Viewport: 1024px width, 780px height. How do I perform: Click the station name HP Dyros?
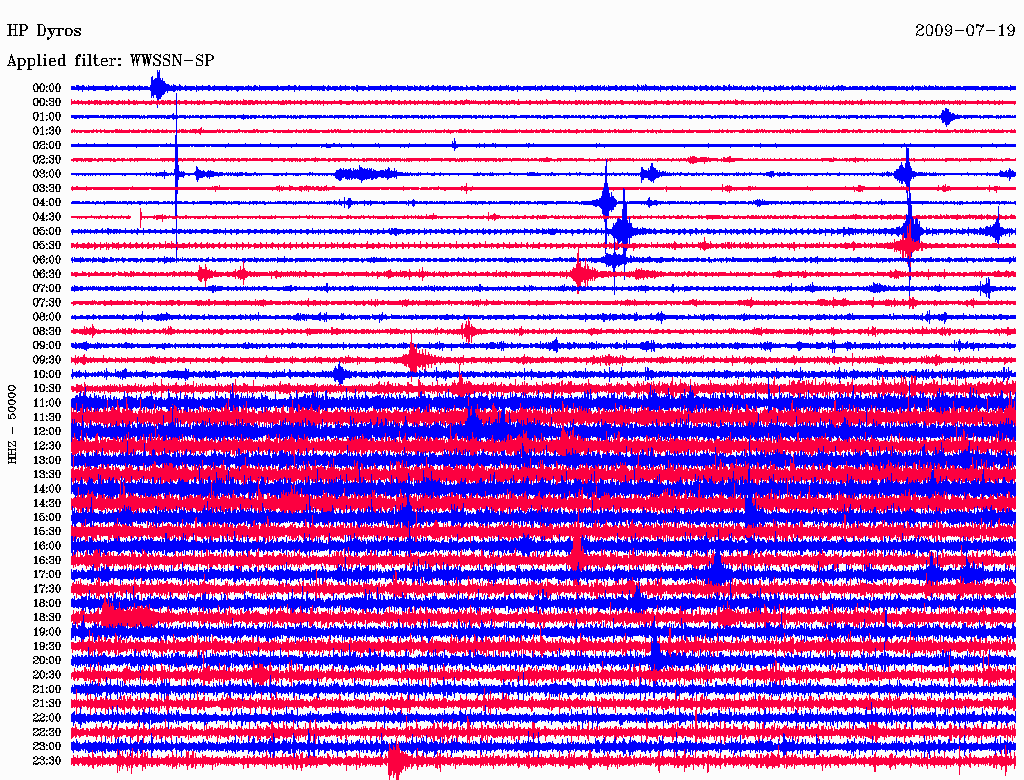tap(44, 31)
